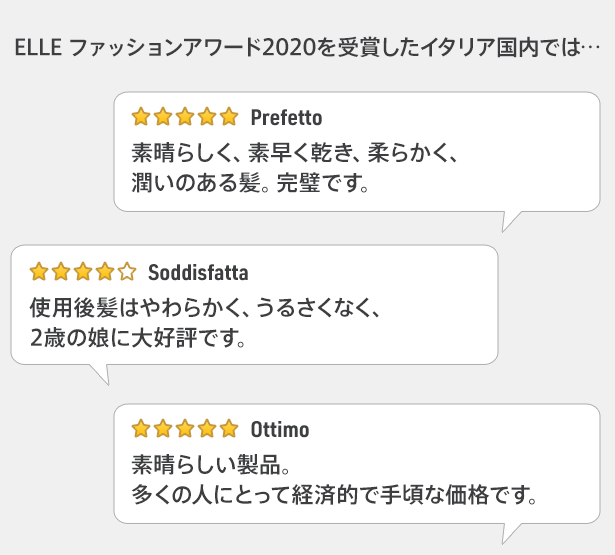
Task: Click the second star in Ottimo review
Action: pyautogui.click(x=163, y=428)
